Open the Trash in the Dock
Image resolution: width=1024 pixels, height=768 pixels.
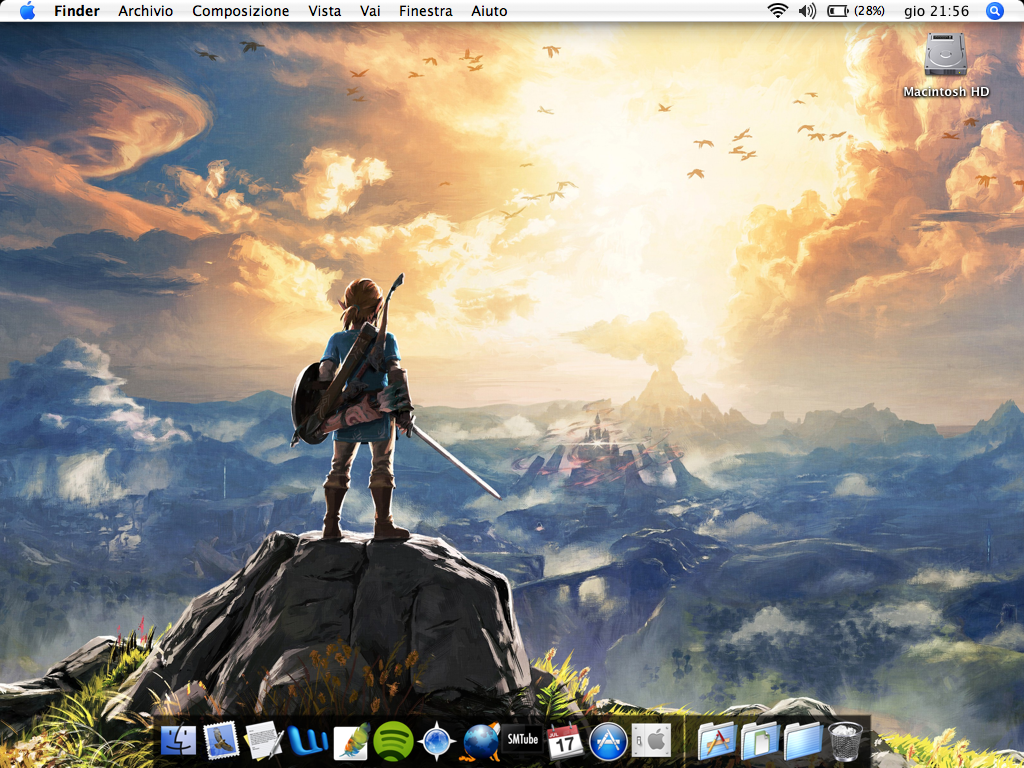(x=846, y=741)
